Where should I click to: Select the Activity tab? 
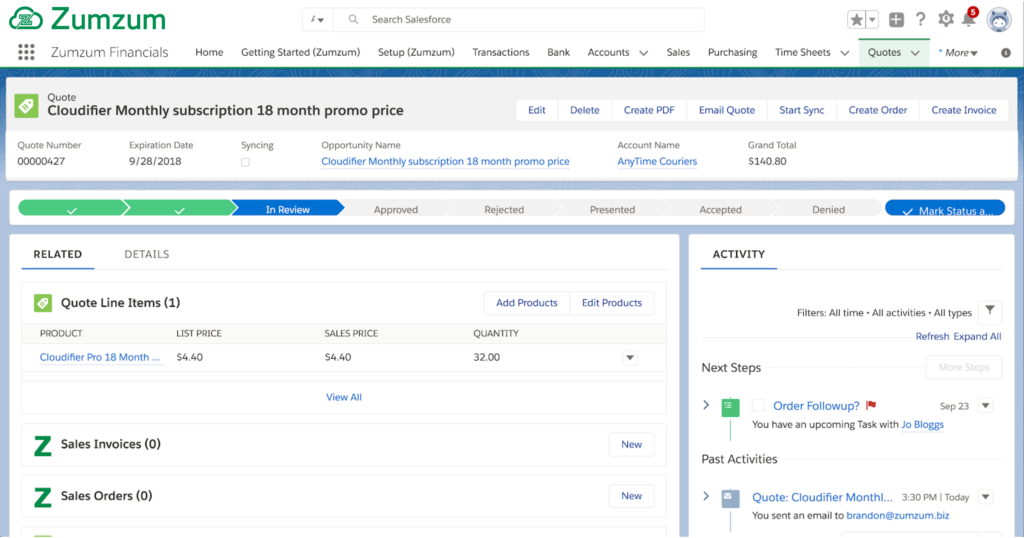739,254
